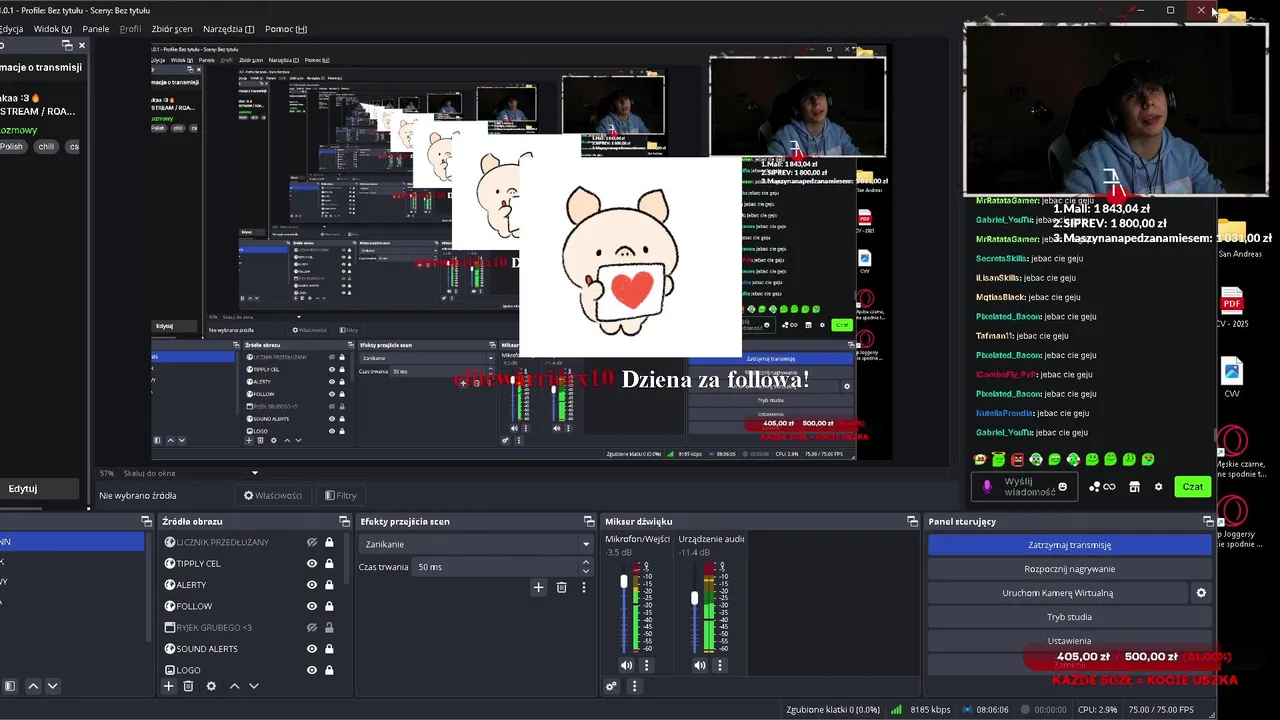Move the selected scene down
Viewport: 1280px width, 720px height.
(x=53, y=686)
